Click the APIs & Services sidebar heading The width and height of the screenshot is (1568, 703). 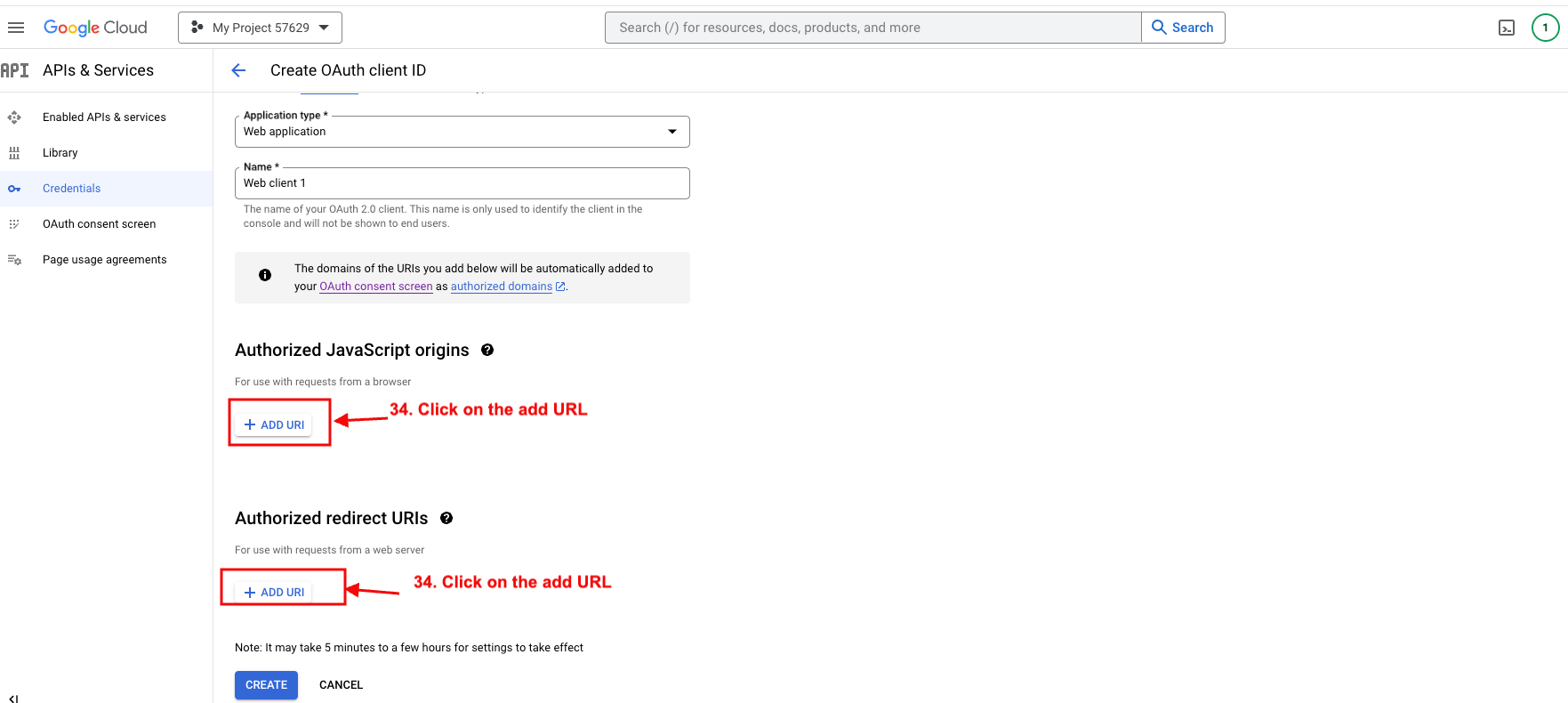click(x=98, y=70)
